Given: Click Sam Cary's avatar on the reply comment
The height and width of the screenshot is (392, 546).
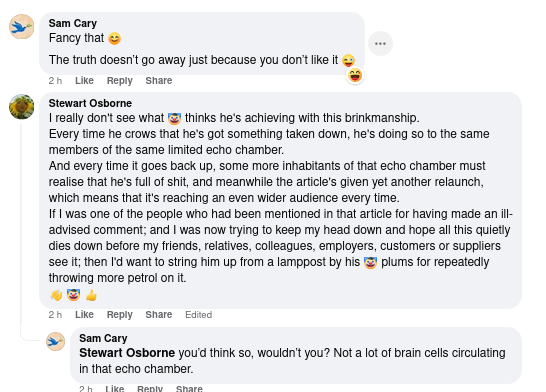Looking at the screenshot, I should (56, 342).
